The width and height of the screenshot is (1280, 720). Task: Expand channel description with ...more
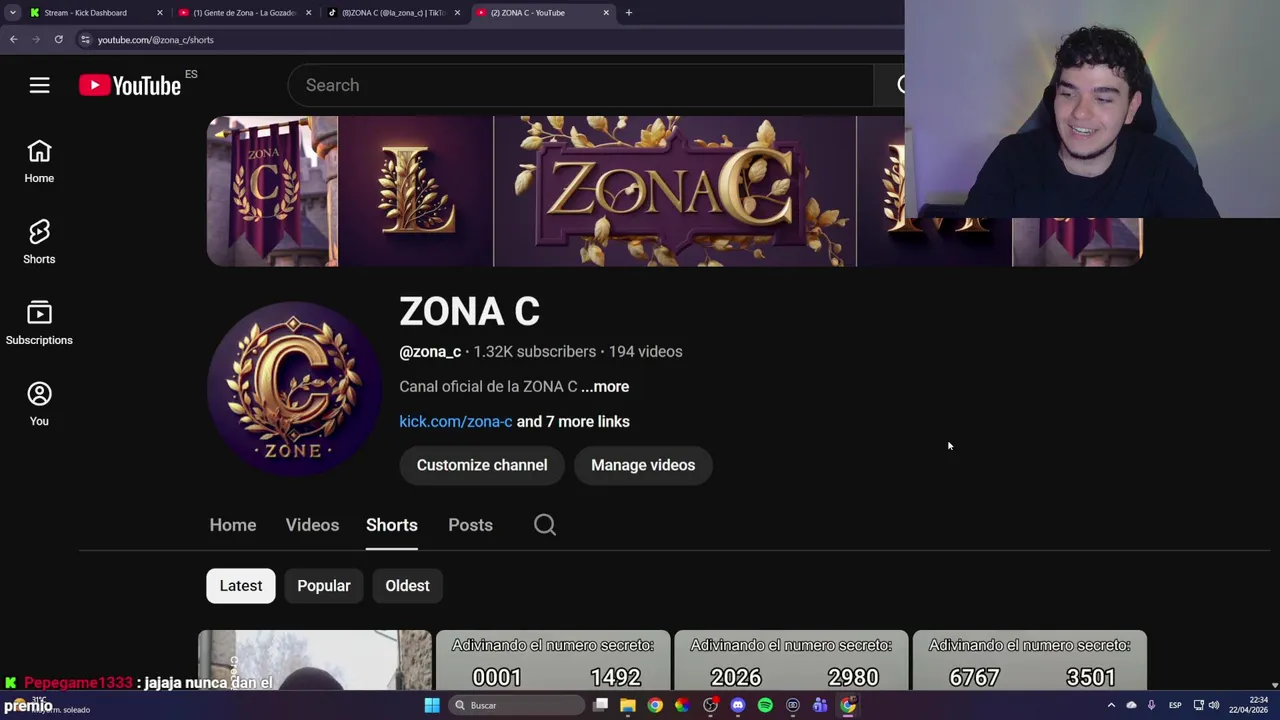point(605,386)
